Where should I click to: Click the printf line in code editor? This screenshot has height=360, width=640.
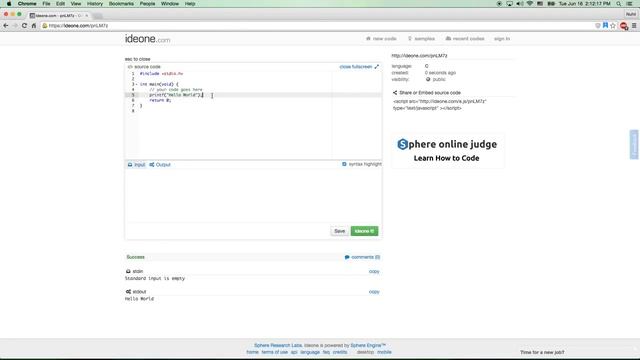(176, 95)
